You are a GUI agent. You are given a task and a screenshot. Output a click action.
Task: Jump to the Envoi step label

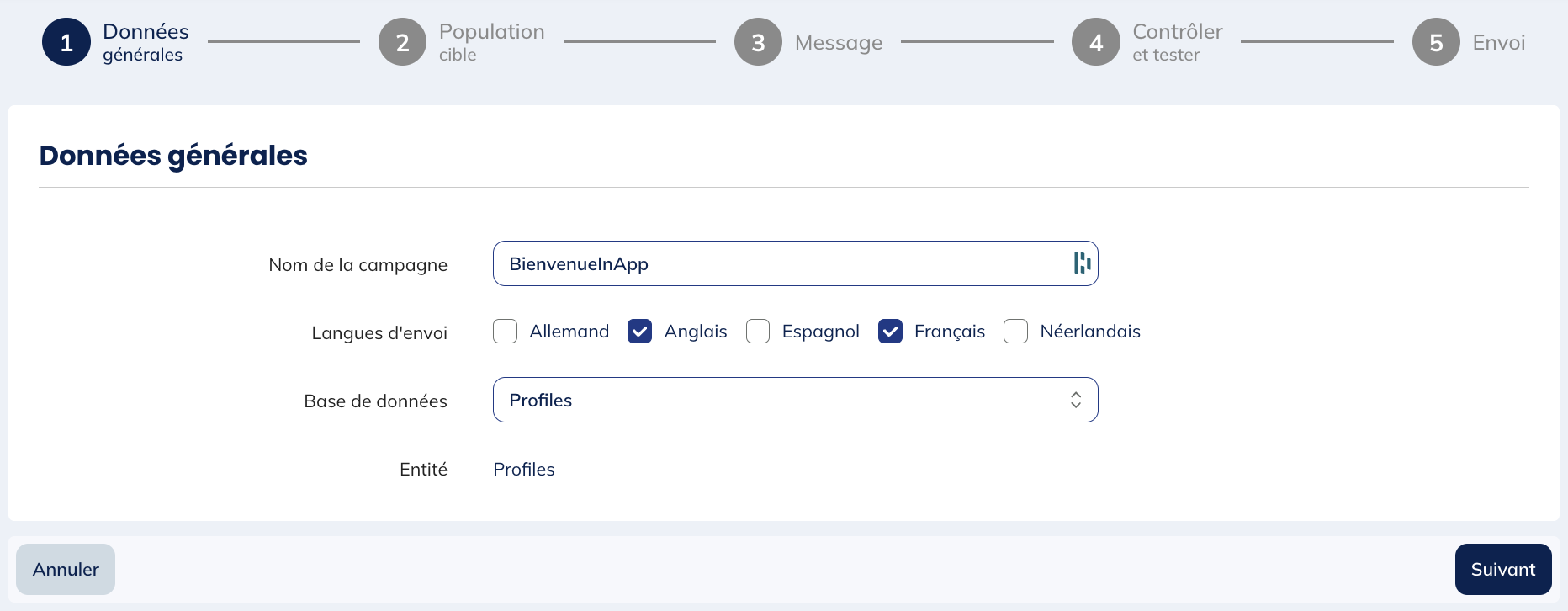(x=1498, y=43)
